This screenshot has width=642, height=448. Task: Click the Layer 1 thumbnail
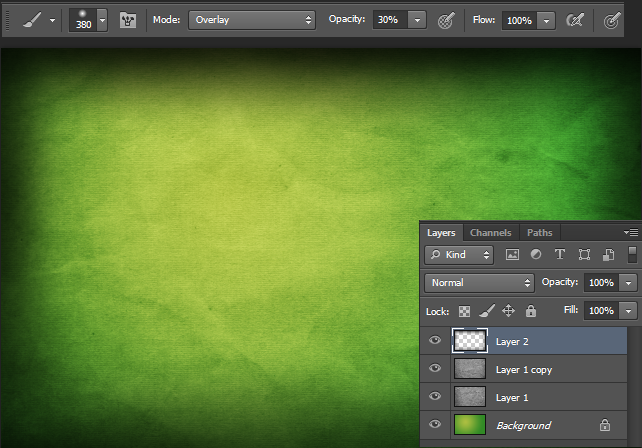click(470, 396)
